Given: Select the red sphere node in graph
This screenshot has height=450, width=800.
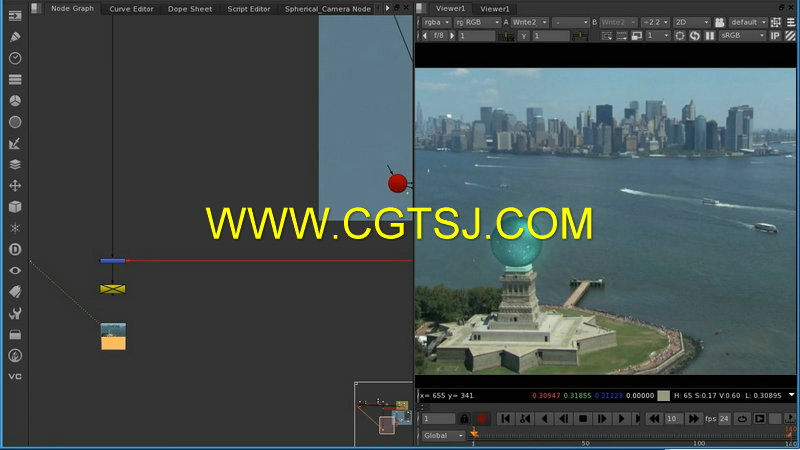Looking at the screenshot, I should [x=397, y=183].
